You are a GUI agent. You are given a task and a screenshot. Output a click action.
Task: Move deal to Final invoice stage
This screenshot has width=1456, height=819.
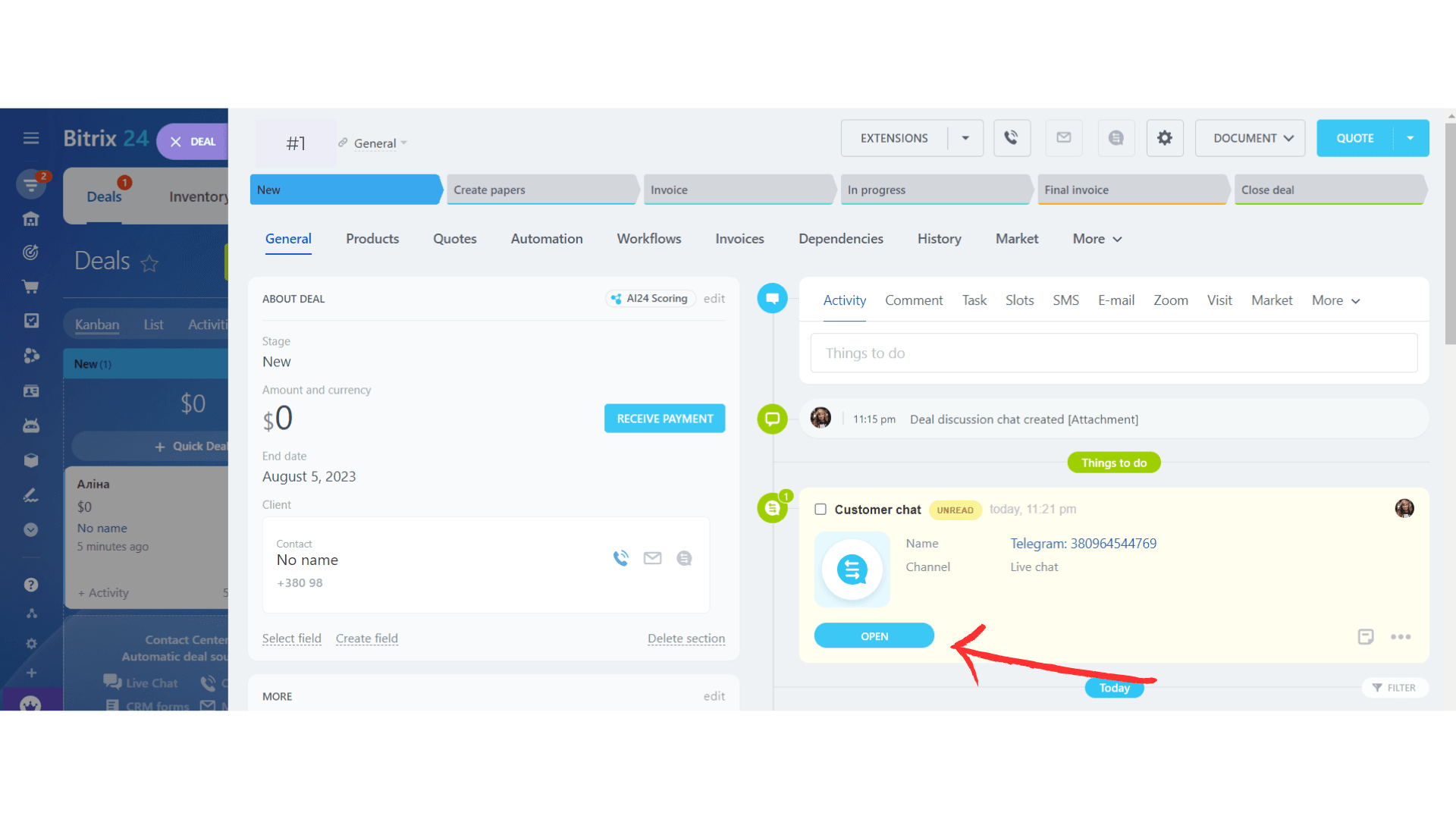tap(1133, 190)
